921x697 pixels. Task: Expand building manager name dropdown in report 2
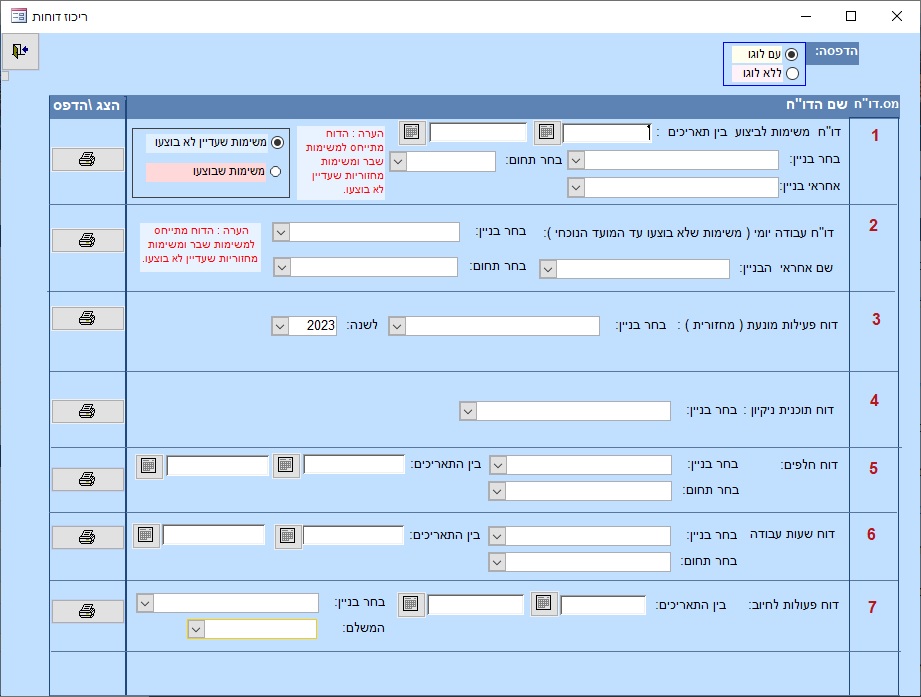pyautogui.click(x=548, y=270)
